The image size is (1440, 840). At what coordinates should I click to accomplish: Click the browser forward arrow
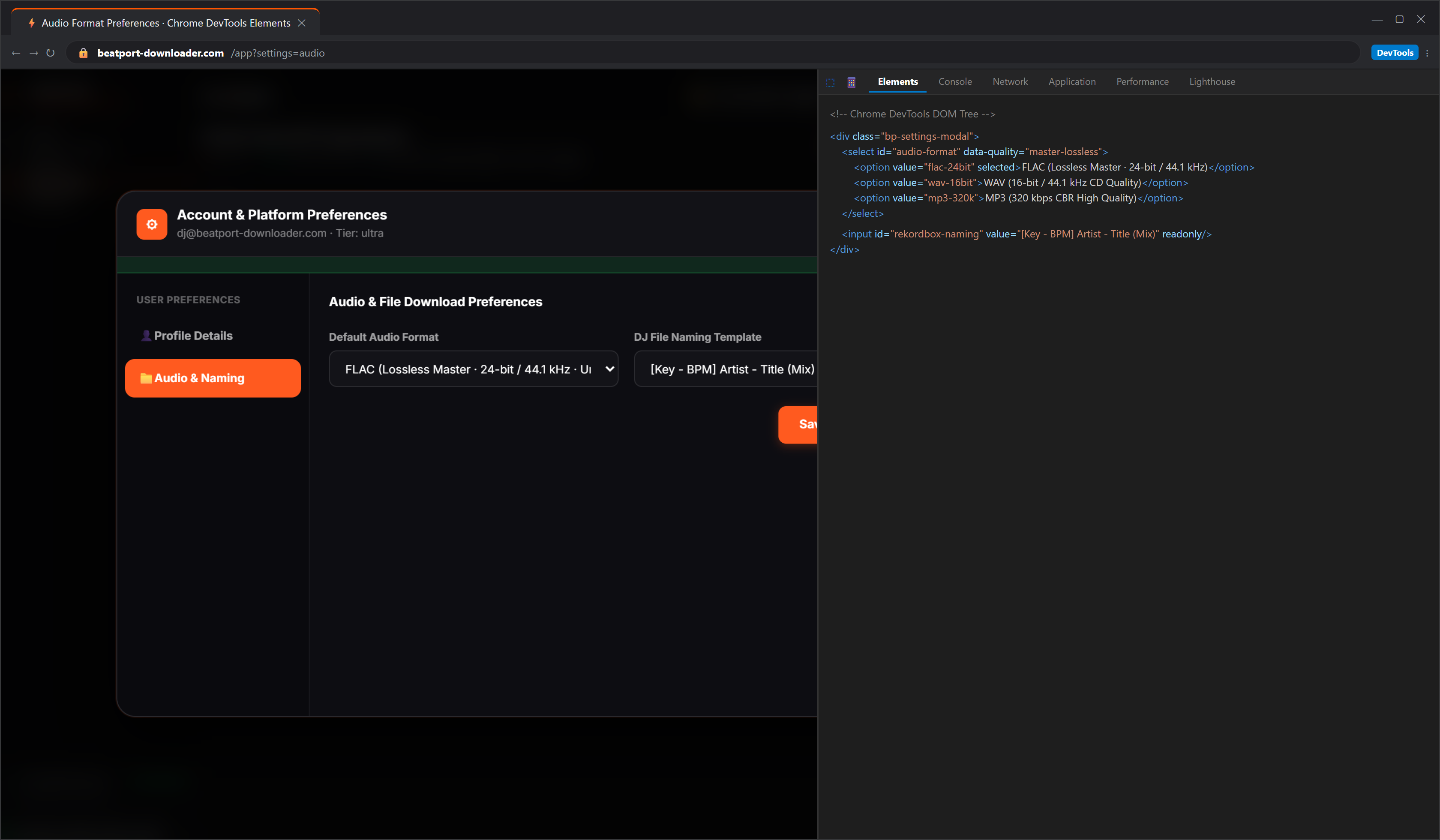click(x=34, y=53)
